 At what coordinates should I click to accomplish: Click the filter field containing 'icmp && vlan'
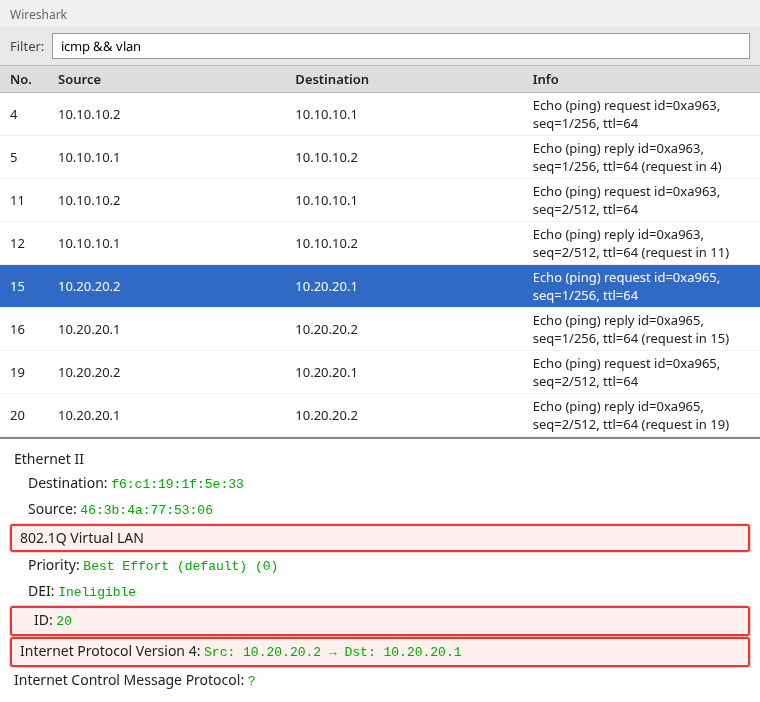click(401, 46)
